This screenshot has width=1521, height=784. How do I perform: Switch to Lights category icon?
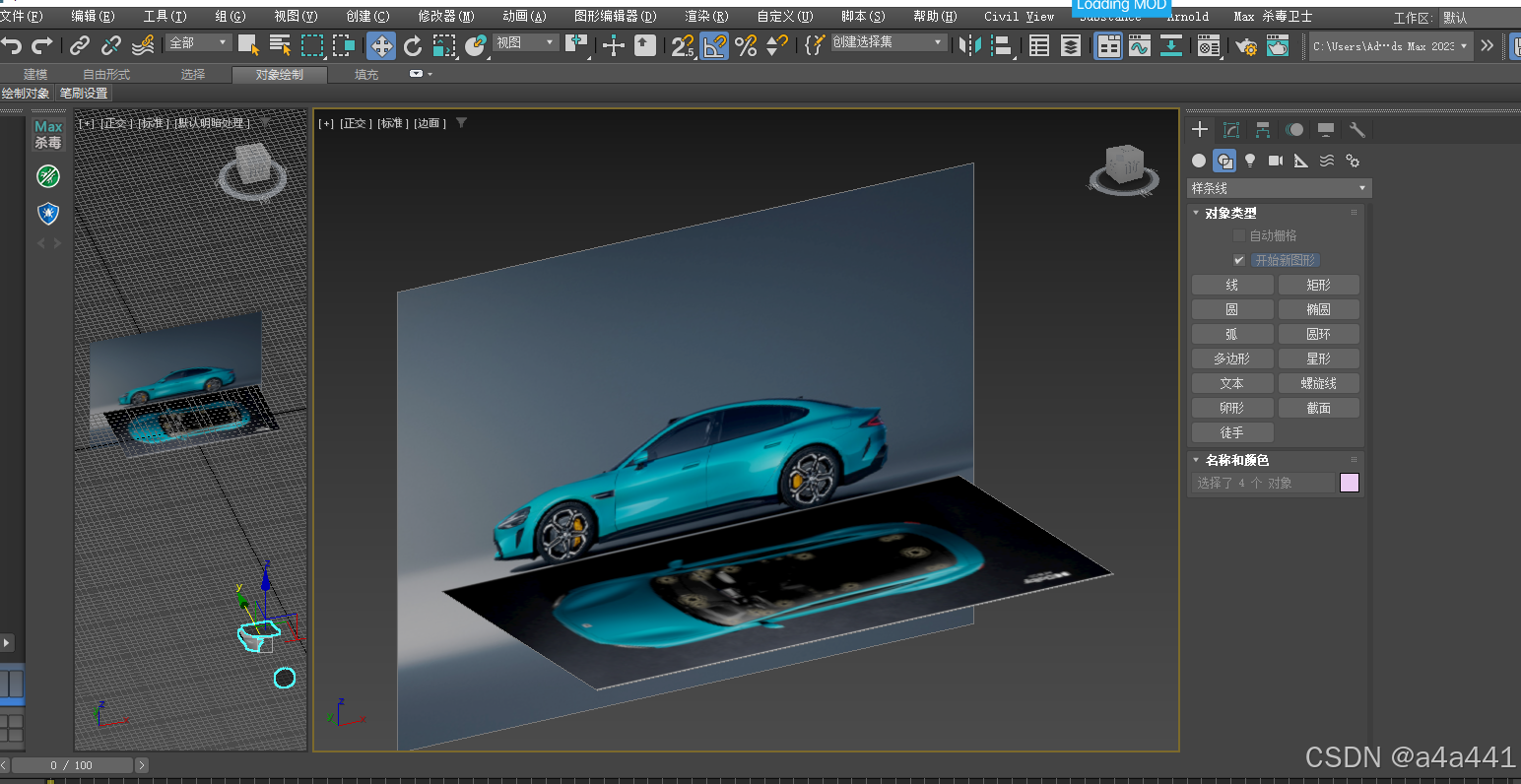pyautogui.click(x=1250, y=161)
